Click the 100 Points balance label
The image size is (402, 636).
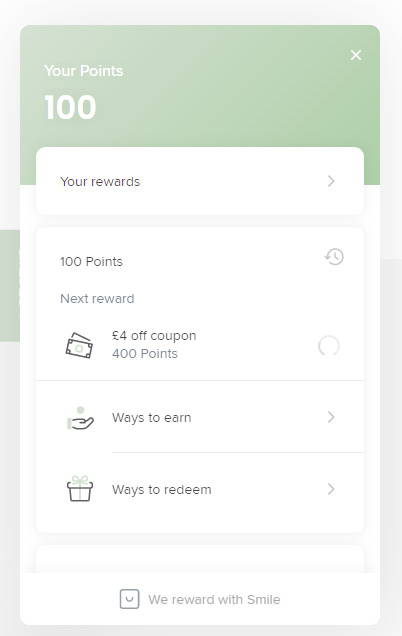tap(91, 262)
